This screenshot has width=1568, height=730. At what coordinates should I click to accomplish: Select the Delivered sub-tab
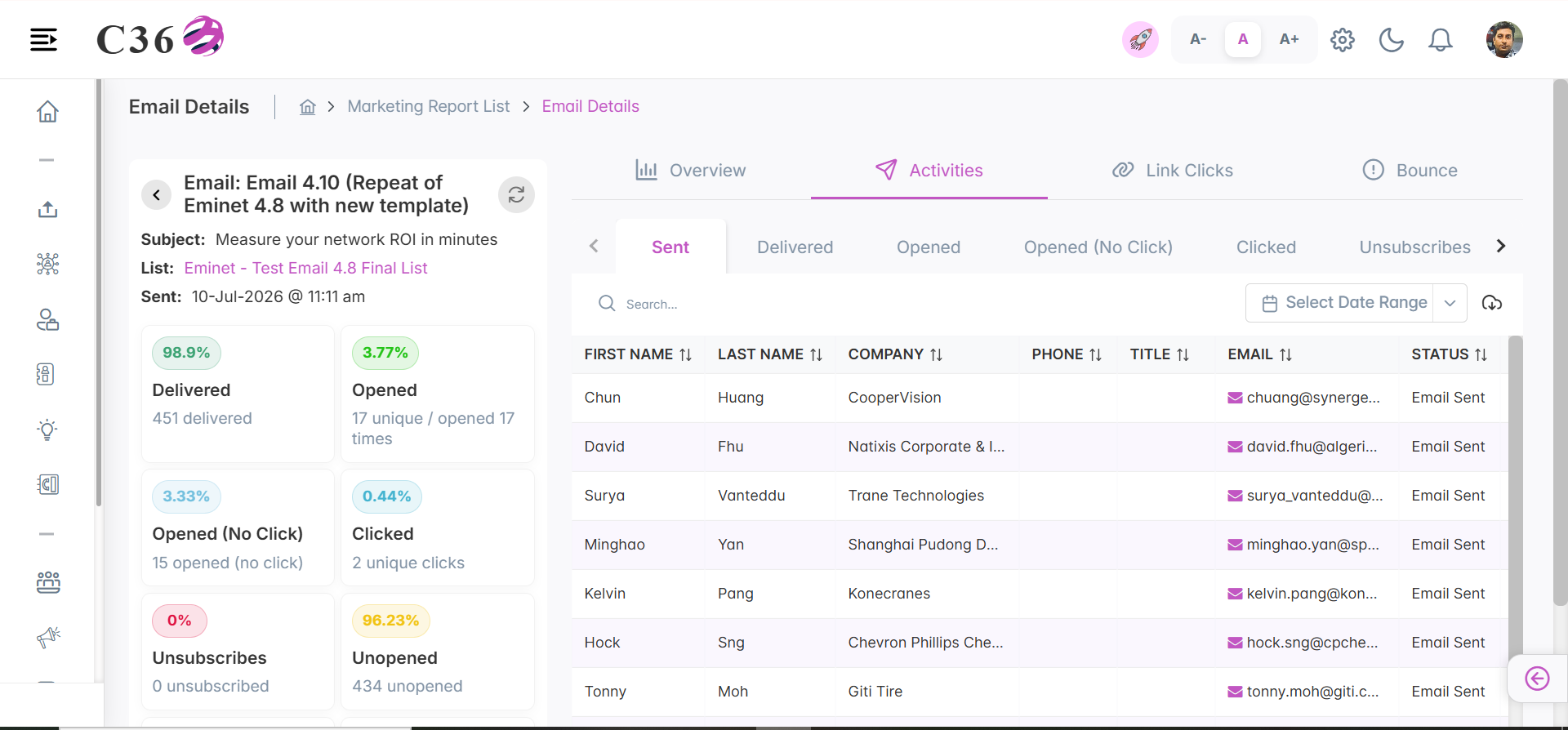coord(795,247)
